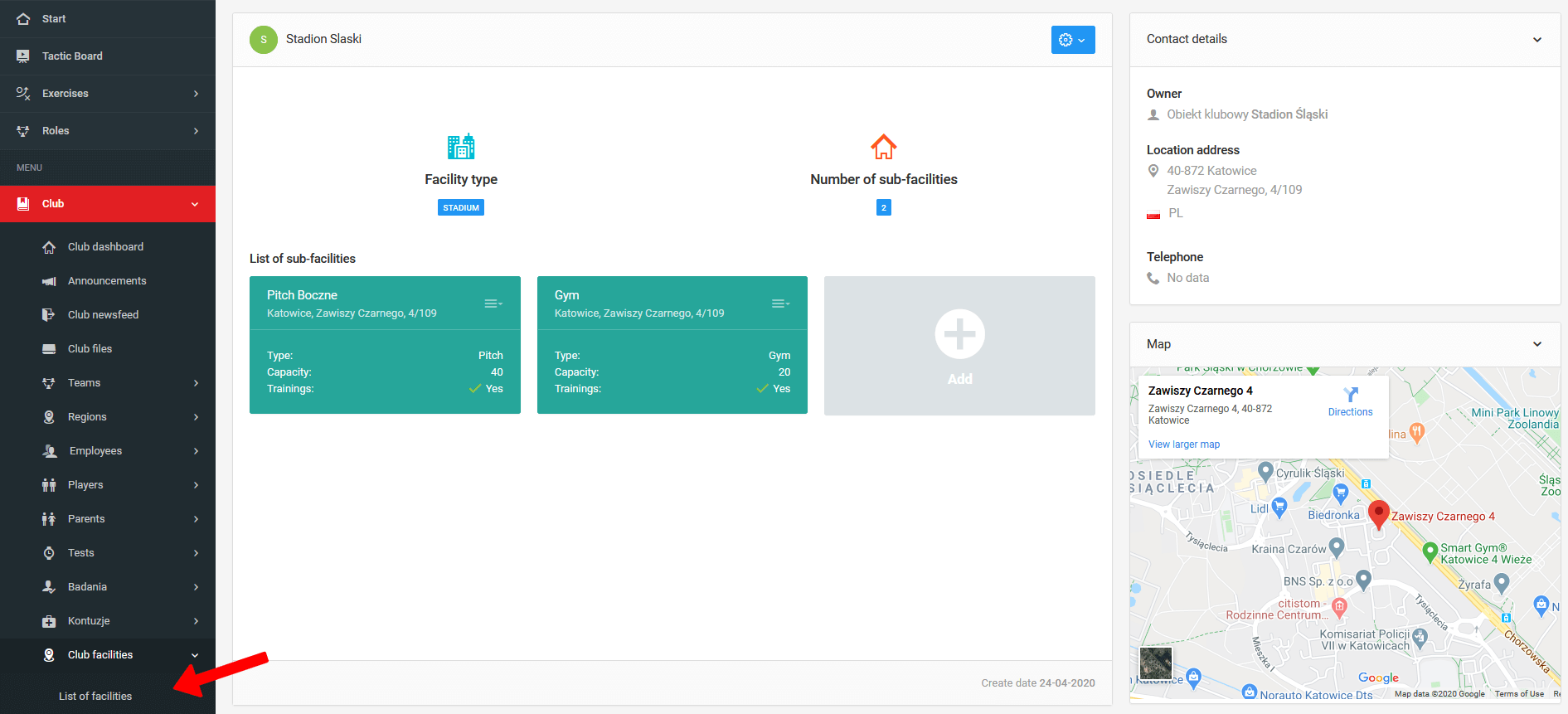
Task: Click the orange sub-facilities house icon
Action: click(883, 147)
